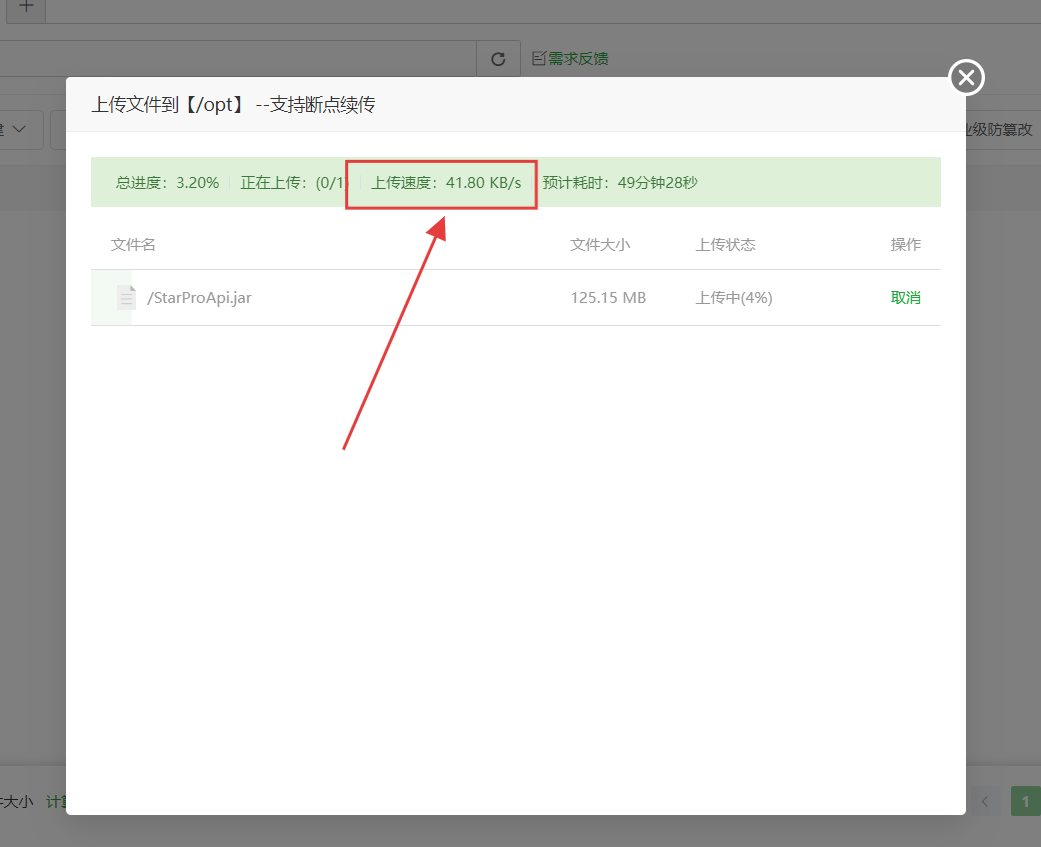Click the 上传速度: 41.80 KB/s text
The height and width of the screenshot is (847, 1041).
[446, 183]
